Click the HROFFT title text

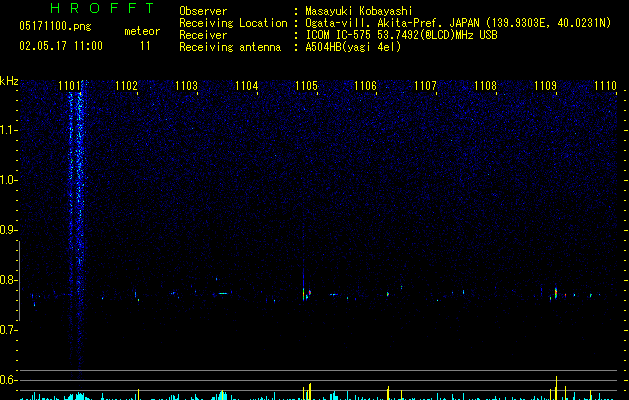click(102, 8)
